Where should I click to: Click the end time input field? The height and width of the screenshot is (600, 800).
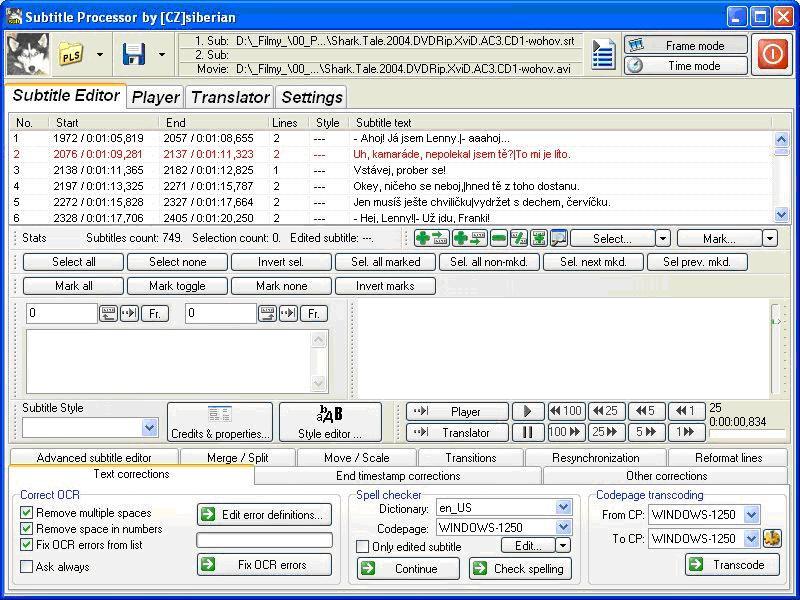(221, 313)
